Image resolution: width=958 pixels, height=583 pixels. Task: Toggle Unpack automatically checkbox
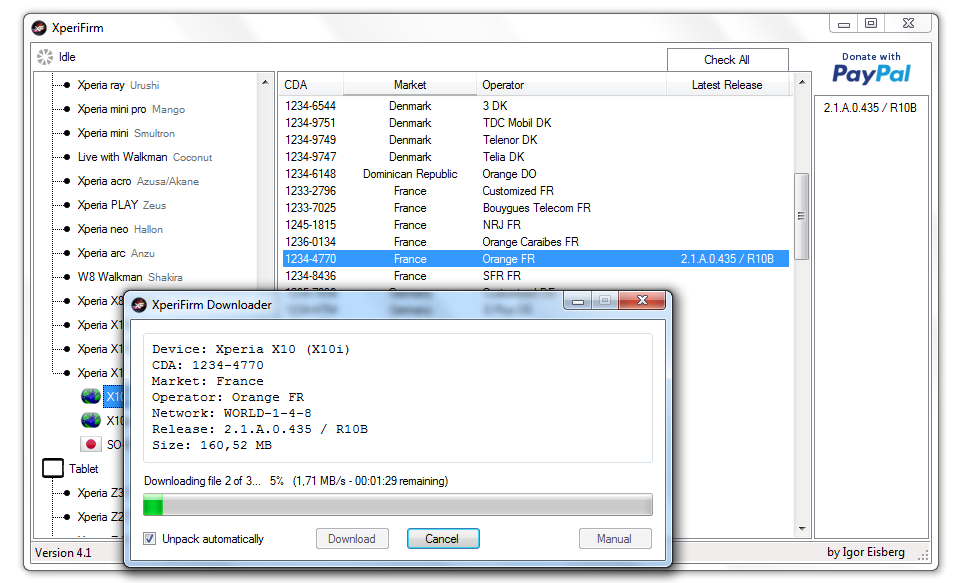click(150, 538)
